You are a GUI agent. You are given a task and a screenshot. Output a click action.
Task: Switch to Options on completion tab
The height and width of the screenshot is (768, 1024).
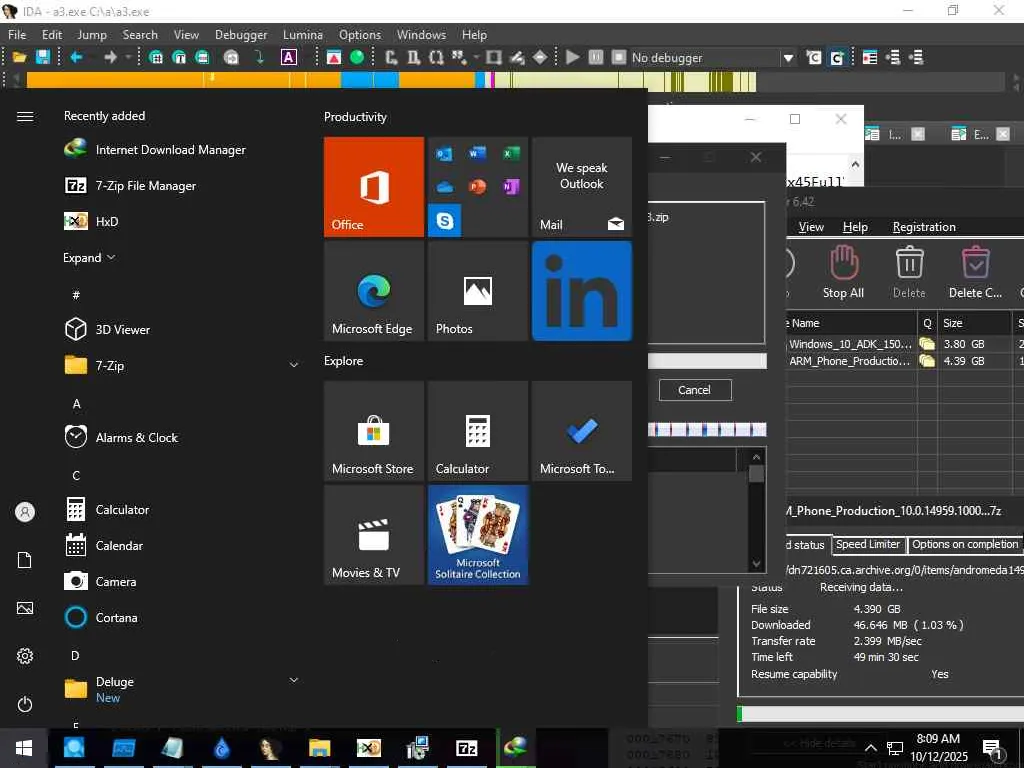tap(964, 544)
